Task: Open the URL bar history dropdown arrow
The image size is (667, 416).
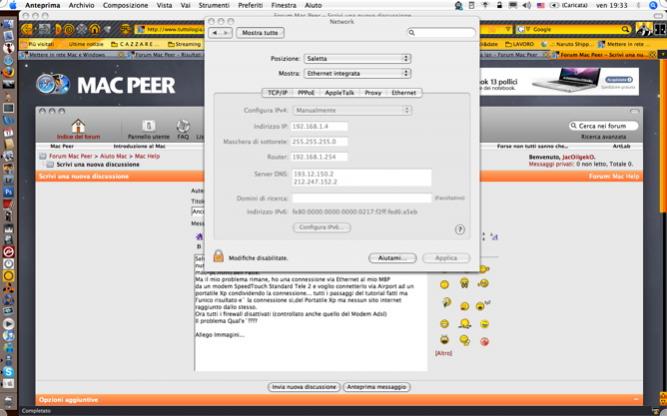Action: [x=508, y=29]
